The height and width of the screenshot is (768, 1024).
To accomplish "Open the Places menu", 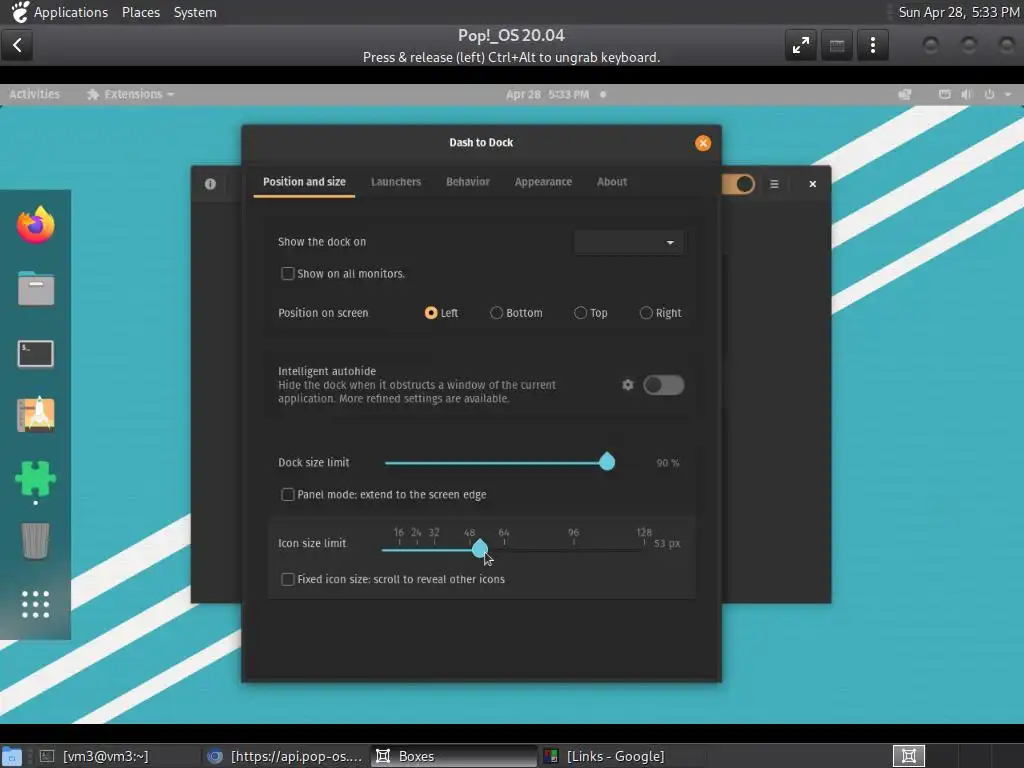I will coord(140,12).
